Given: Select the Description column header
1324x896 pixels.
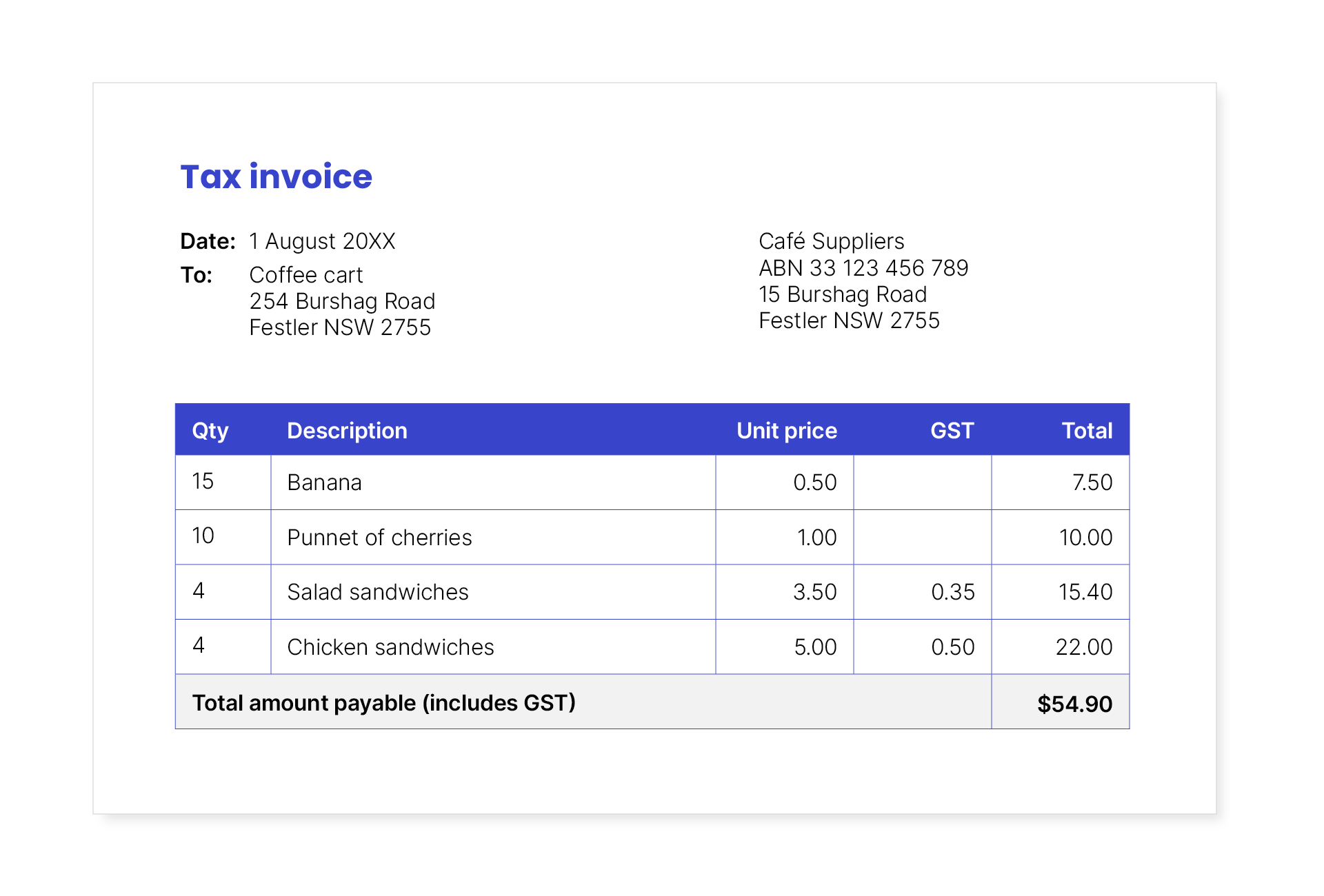Looking at the screenshot, I should tap(346, 429).
